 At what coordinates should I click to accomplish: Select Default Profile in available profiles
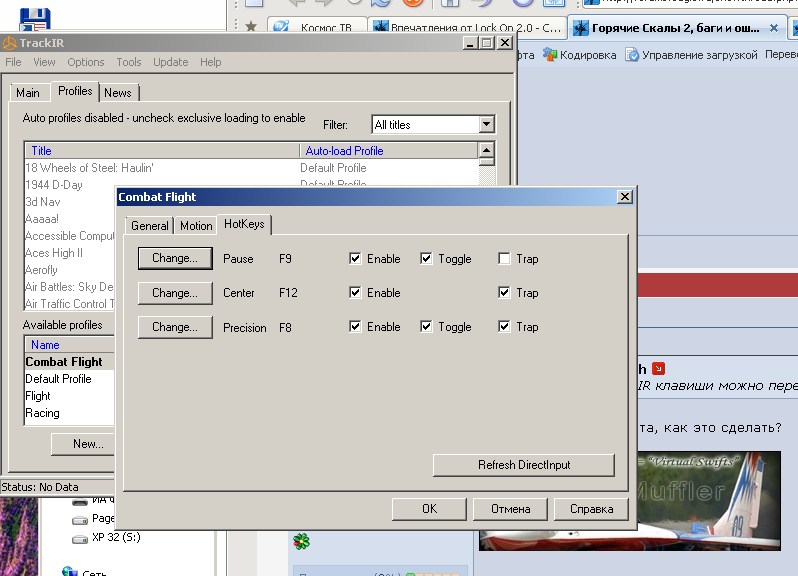coord(70,379)
